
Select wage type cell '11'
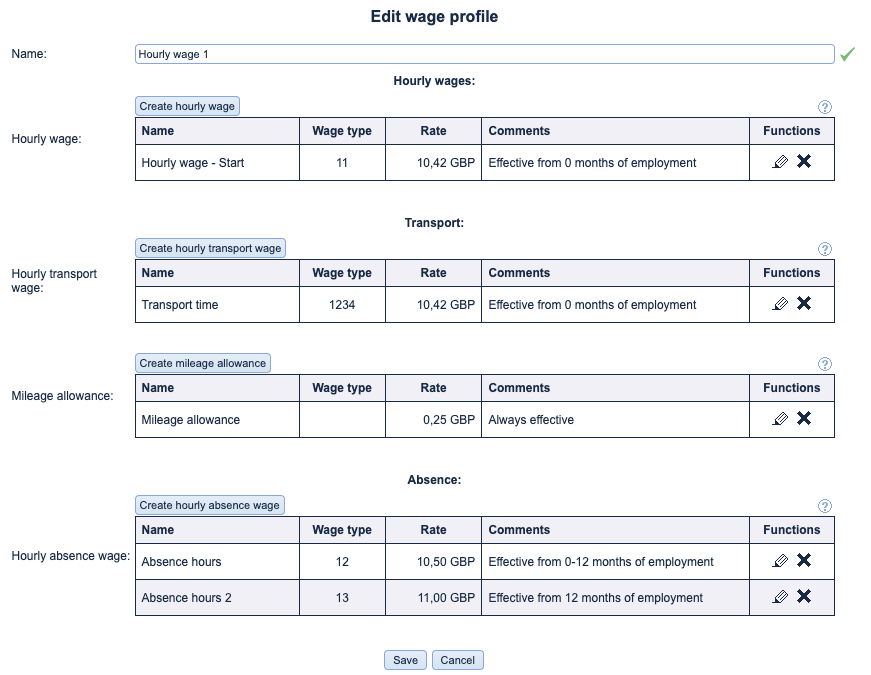[x=342, y=163]
